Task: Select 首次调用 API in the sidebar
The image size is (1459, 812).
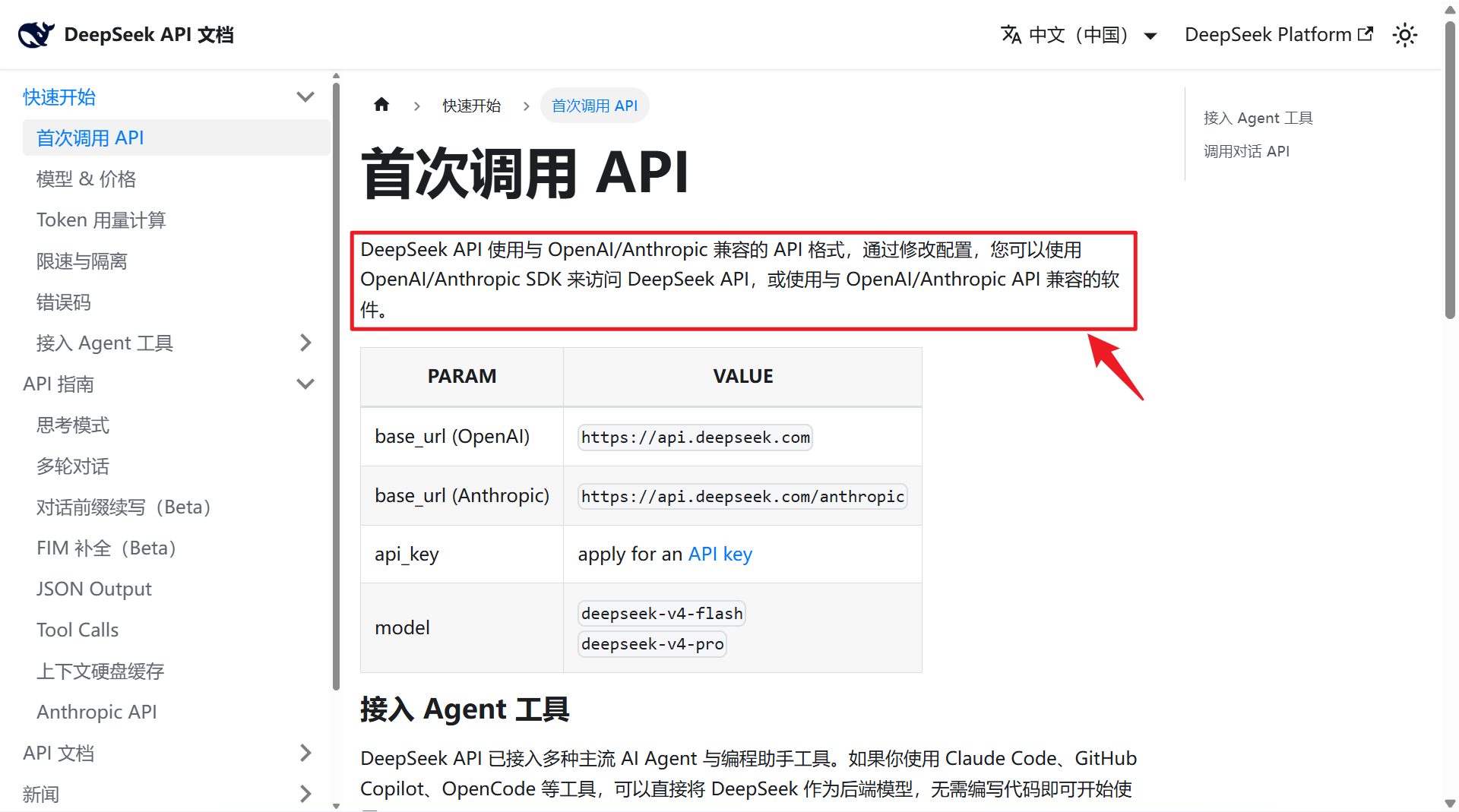Action: (x=176, y=138)
